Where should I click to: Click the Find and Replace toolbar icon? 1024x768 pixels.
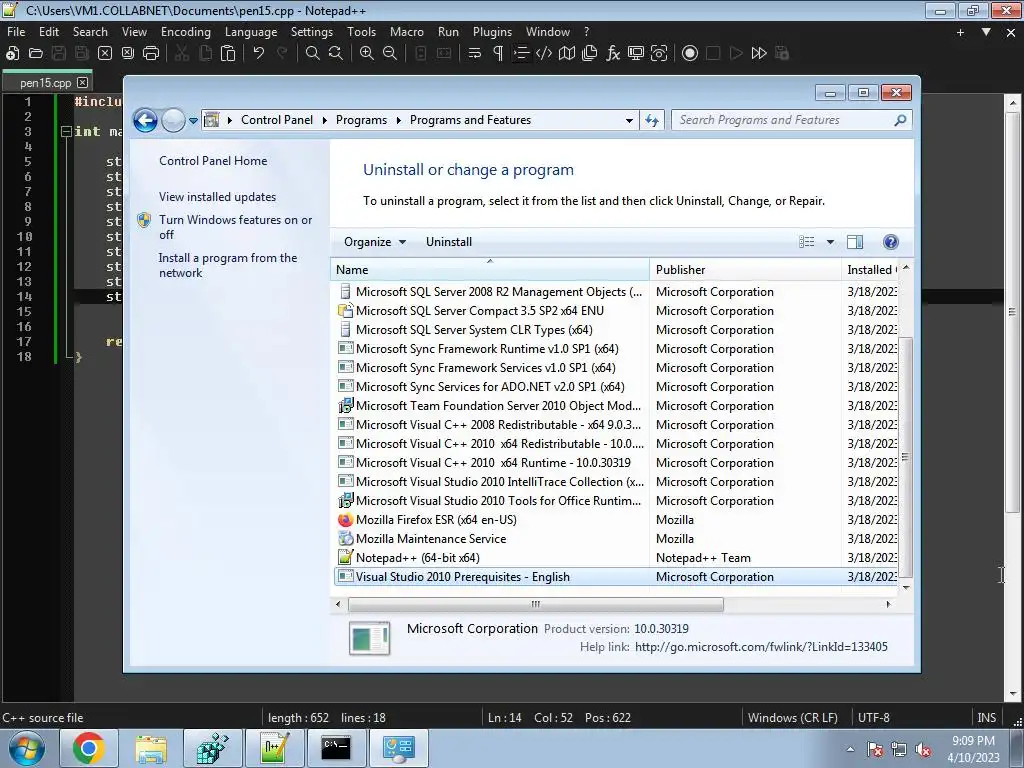(336, 54)
